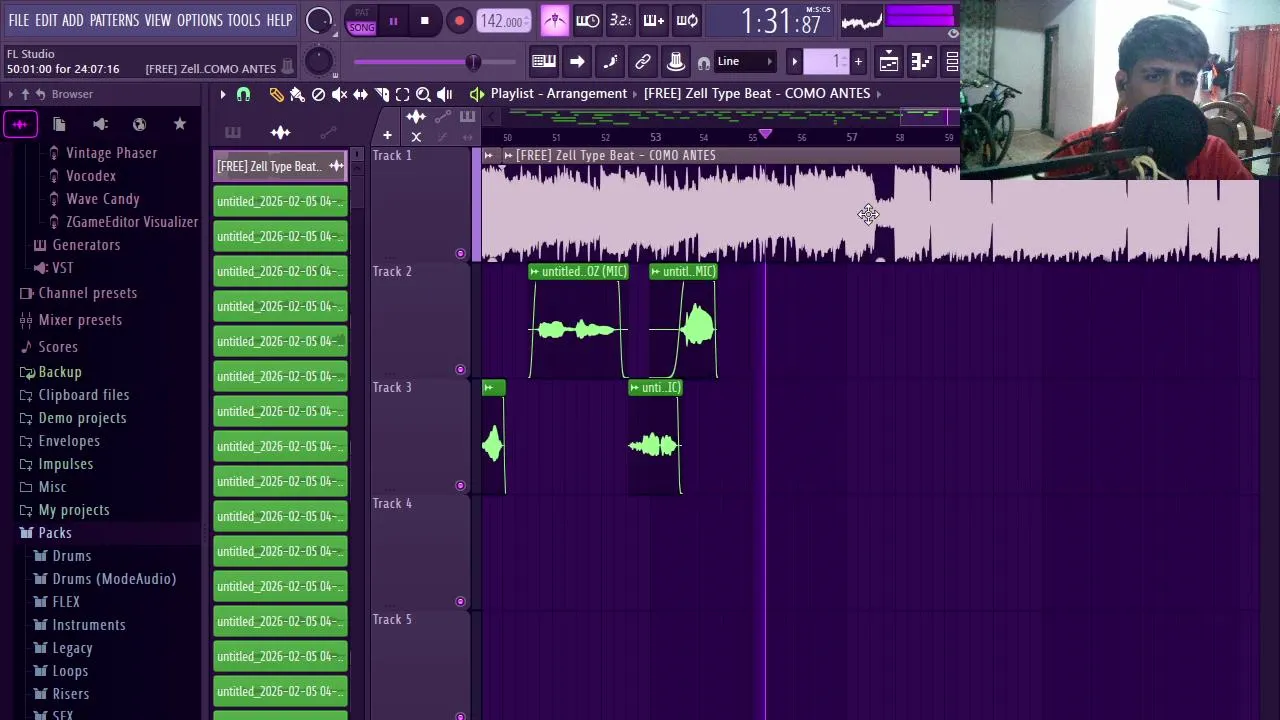Click the arrow step-edit button in the toolbar
Viewport: 1280px width, 720px height.
[577, 62]
